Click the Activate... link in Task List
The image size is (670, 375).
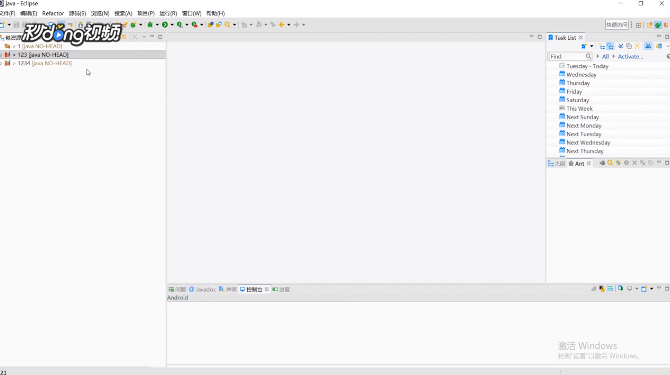coord(630,56)
